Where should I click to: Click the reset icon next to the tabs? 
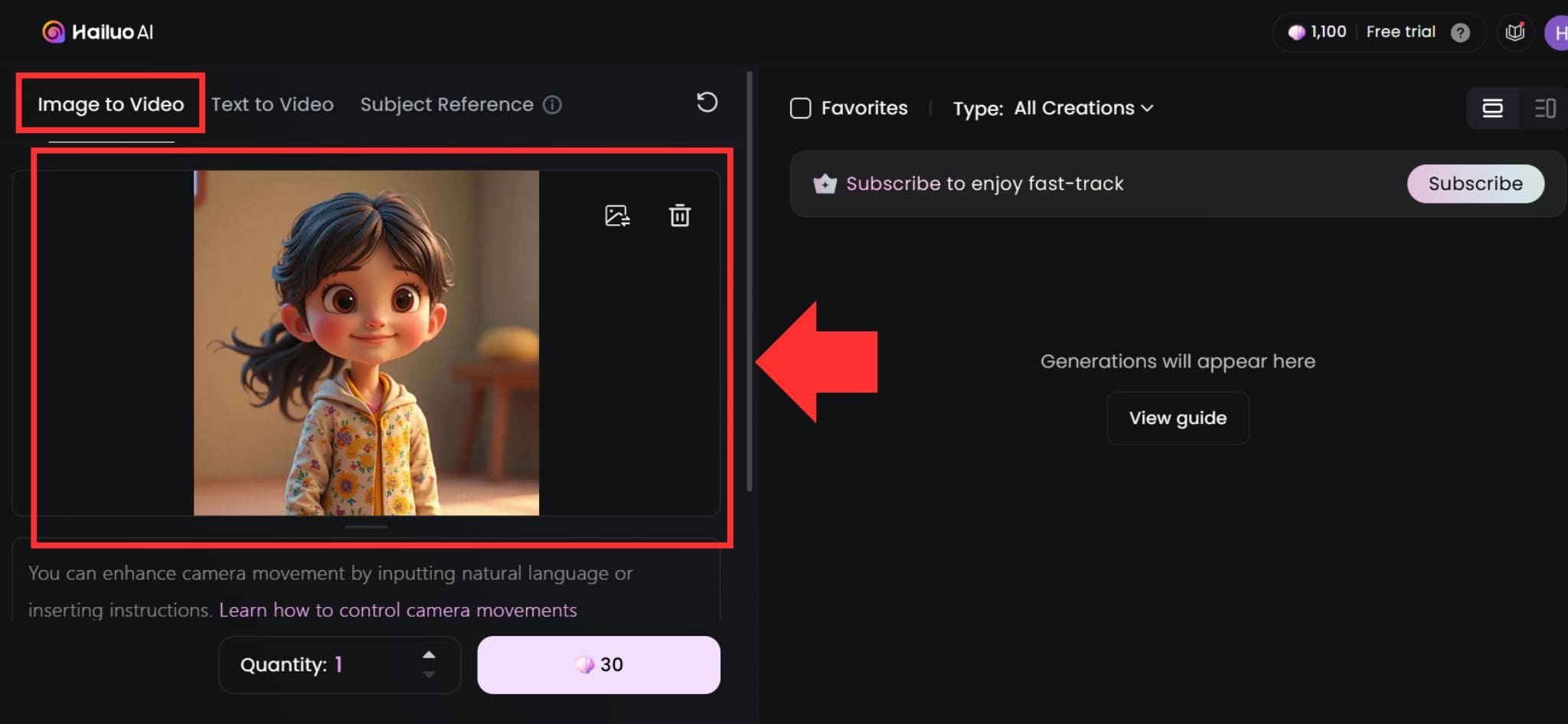pyautogui.click(x=706, y=103)
